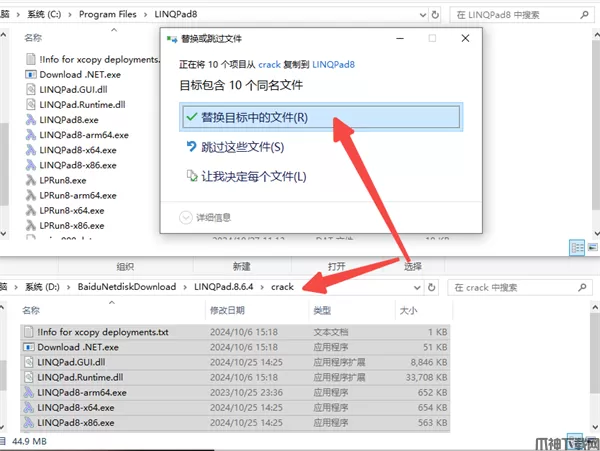The width and height of the screenshot is (600, 451).
Task: Select LPRun8-x86.exe icon
Action: click(x=31, y=225)
